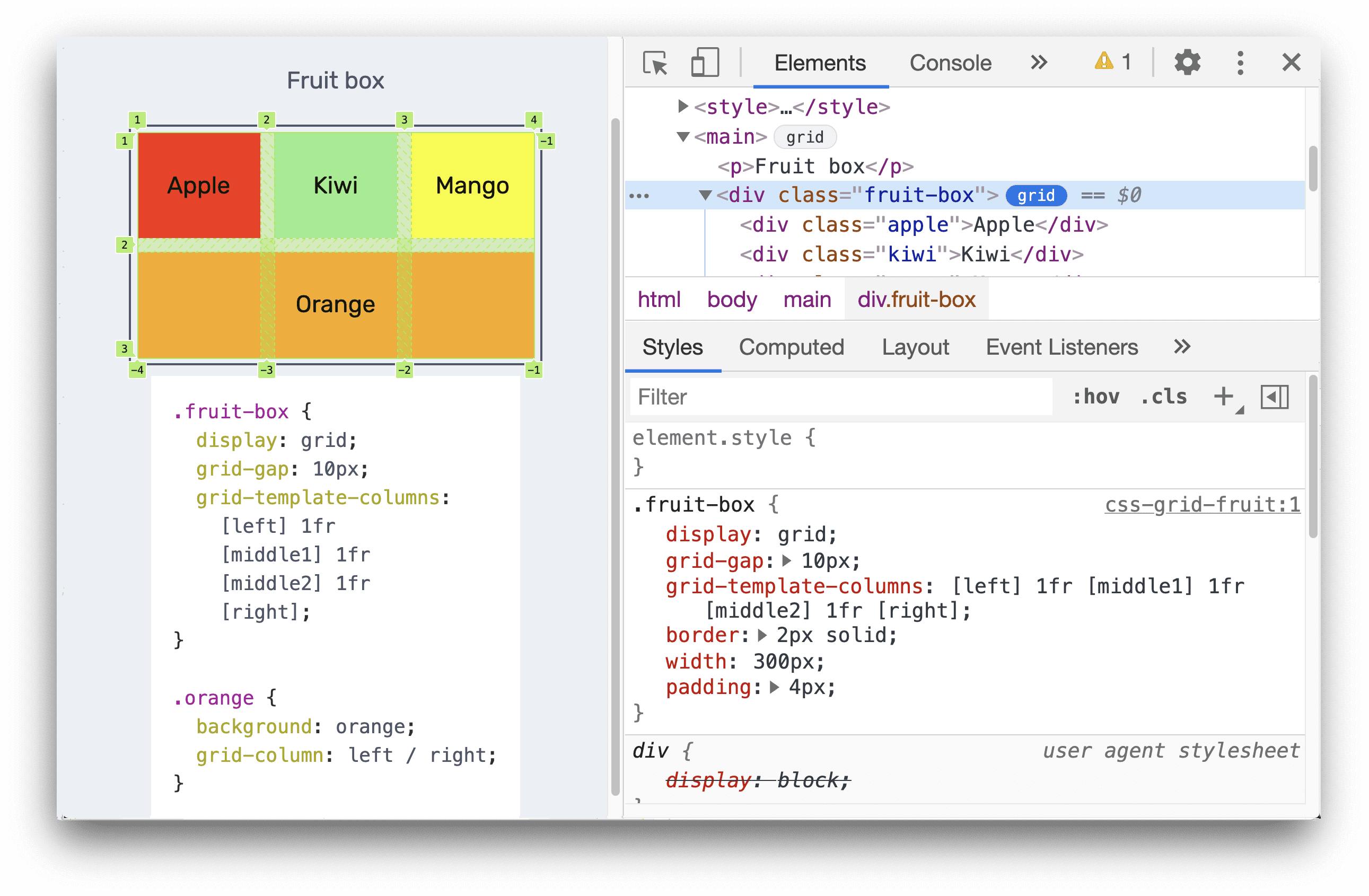Click the device toggle icon
Viewport: 1369px width, 896px height.
[x=700, y=62]
